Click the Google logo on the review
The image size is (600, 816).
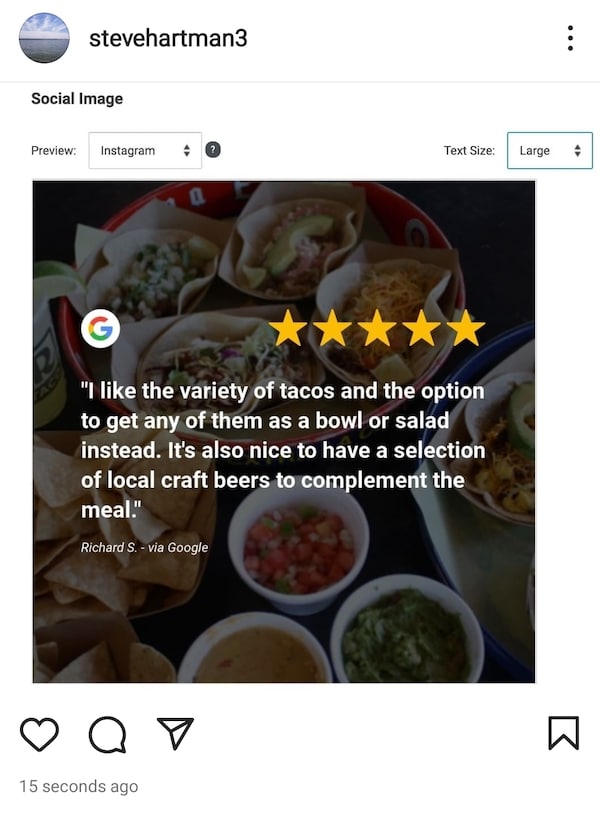click(100, 328)
